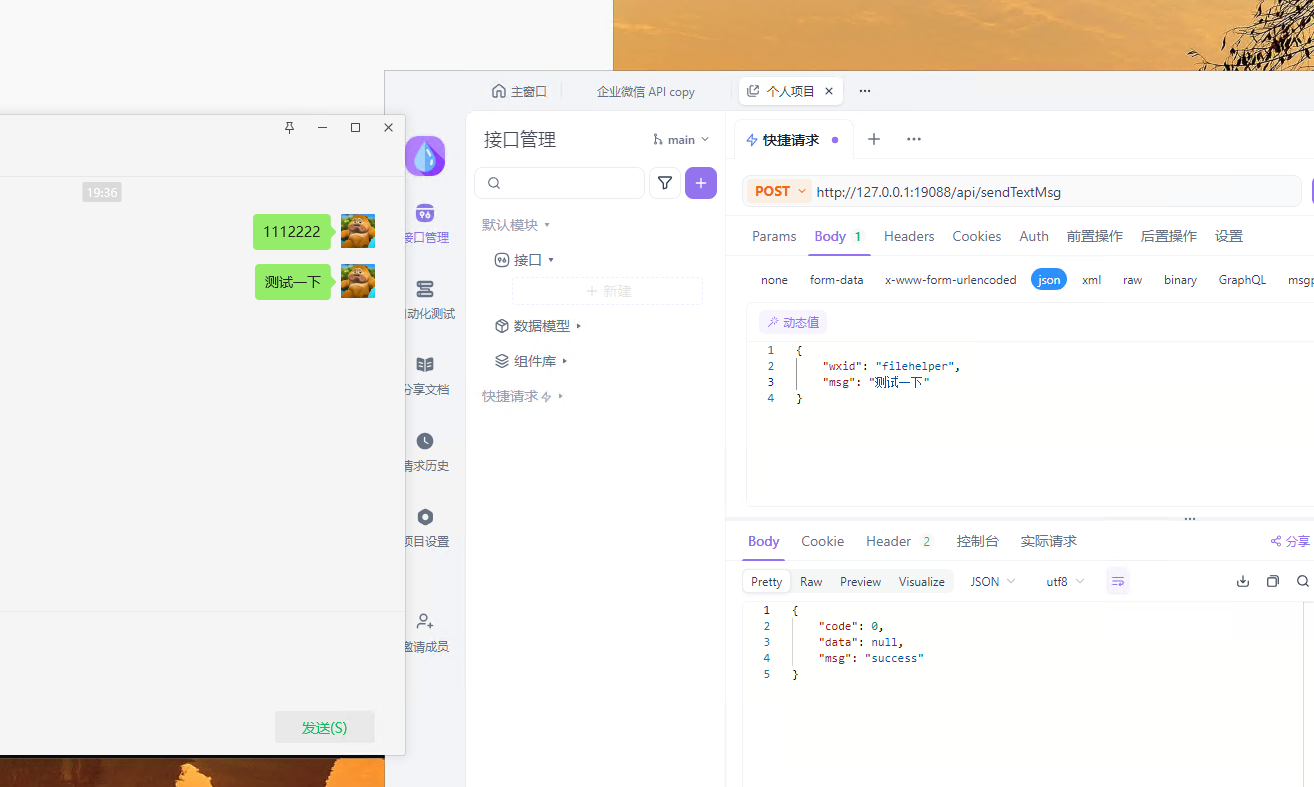Open the main branch dropdown
The height and width of the screenshot is (787, 1314).
[x=681, y=140]
